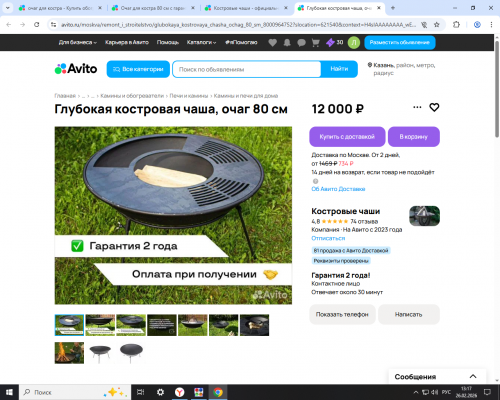Click the browser address bar URL
This screenshot has height=400, width=500.
click(x=238, y=24)
